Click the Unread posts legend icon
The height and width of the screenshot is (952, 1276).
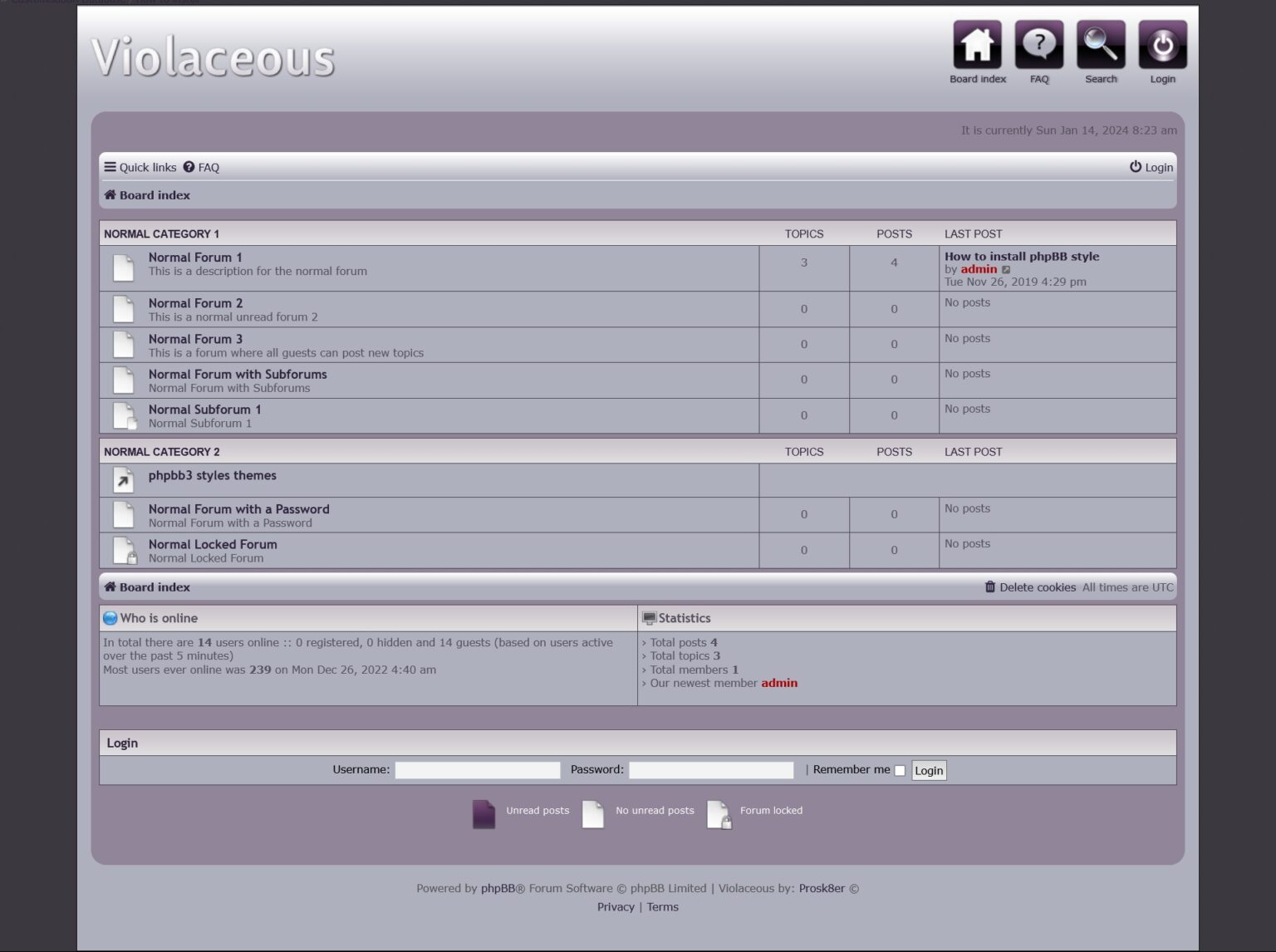483,814
